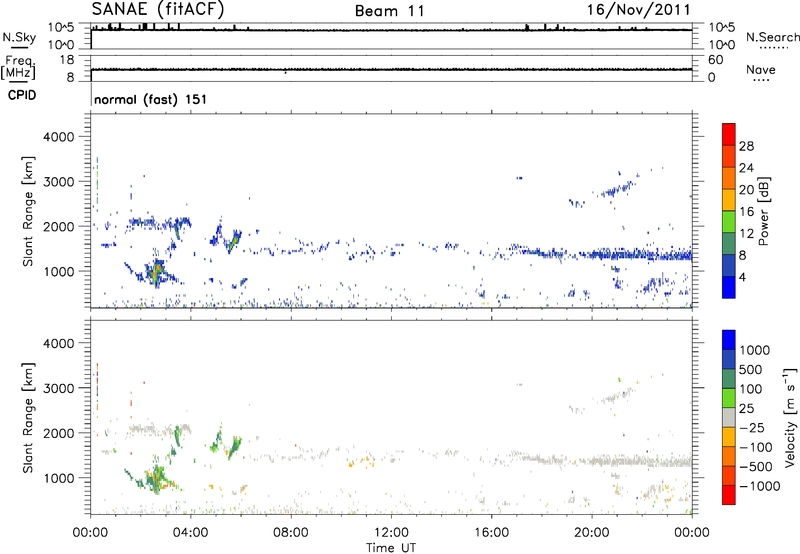Select the CPID row label
This screenshot has height=554, width=800.
coord(22,95)
